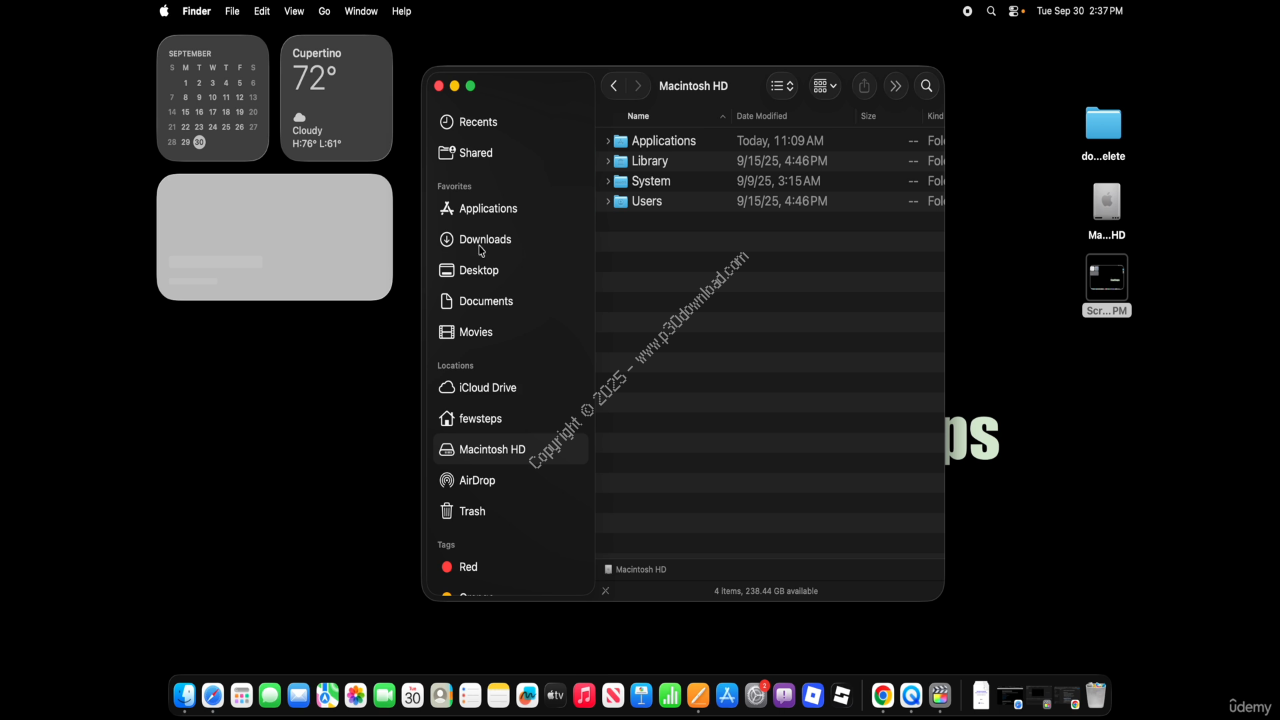Click the Share icon in Finder toolbar
Viewport: 1280px width, 720px height.
point(864,86)
